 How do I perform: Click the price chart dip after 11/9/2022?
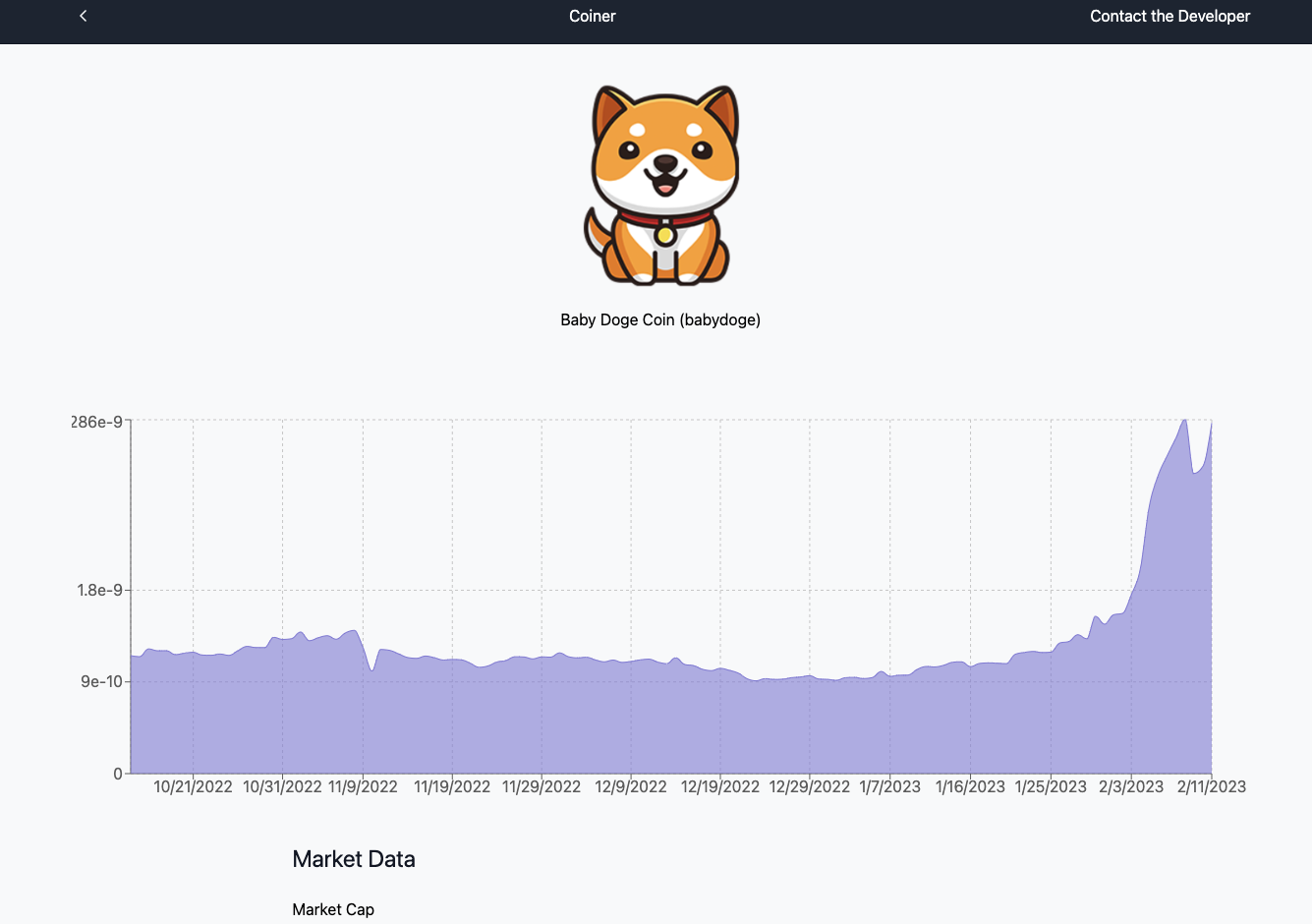coord(371,669)
